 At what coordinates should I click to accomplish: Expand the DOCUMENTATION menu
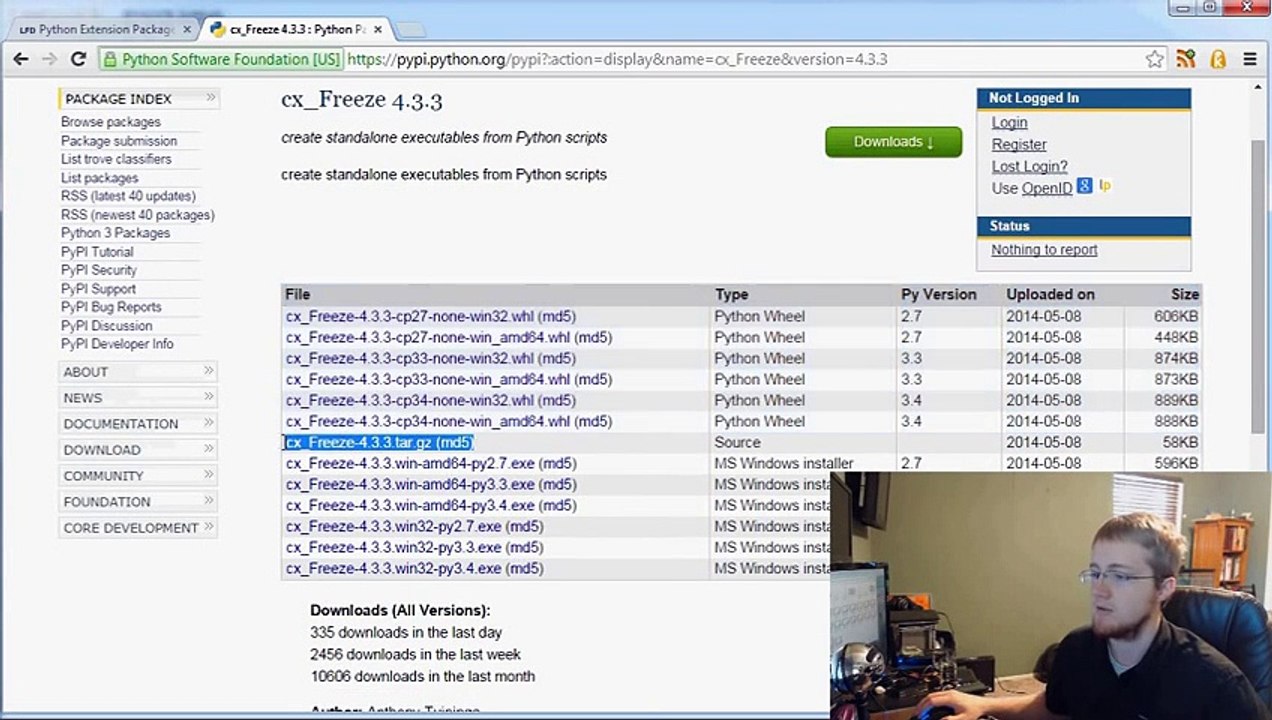pos(139,424)
